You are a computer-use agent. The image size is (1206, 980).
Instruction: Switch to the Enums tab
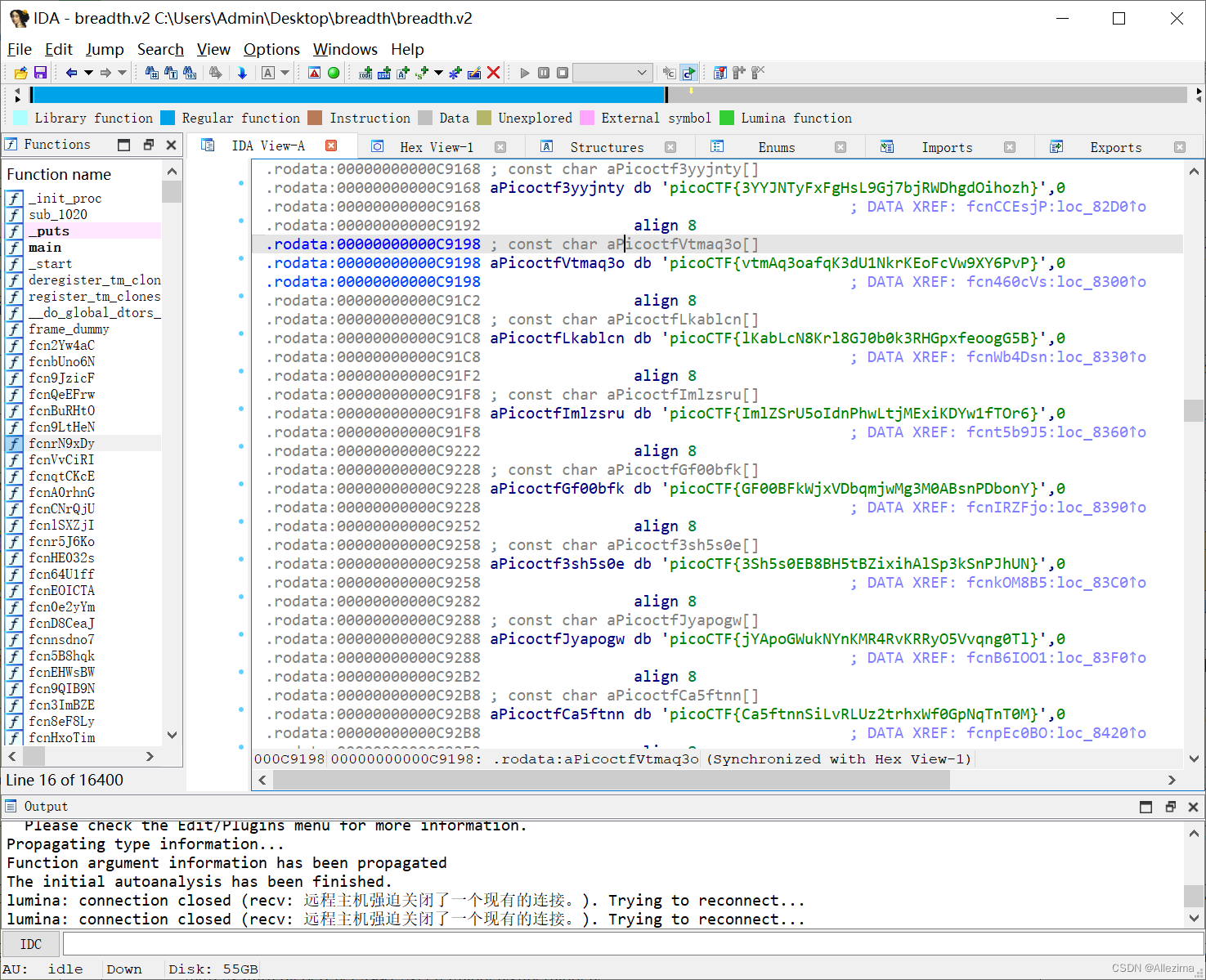pyautogui.click(x=776, y=147)
